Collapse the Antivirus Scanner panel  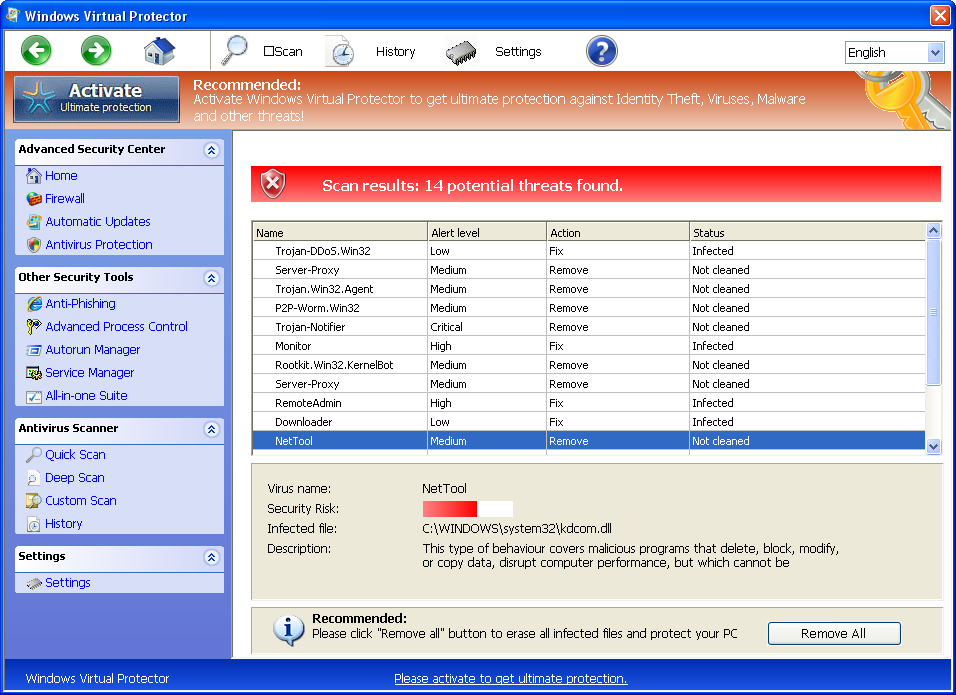tap(212, 429)
